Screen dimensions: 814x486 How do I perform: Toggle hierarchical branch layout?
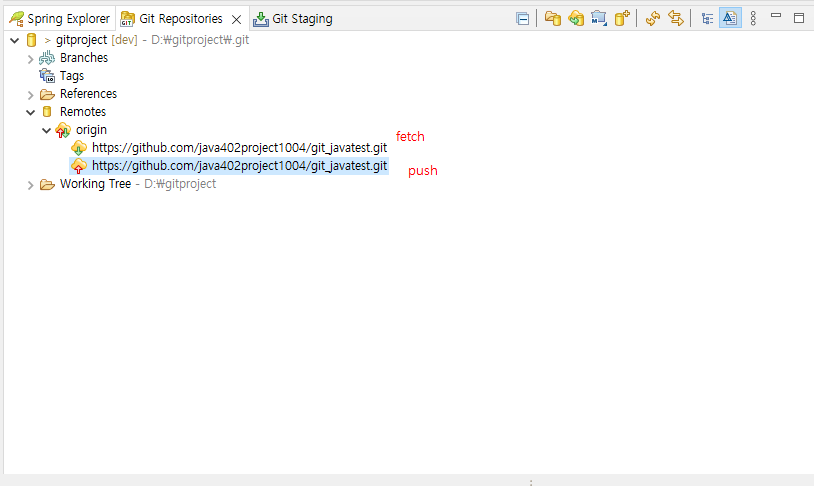pos(707,19)
